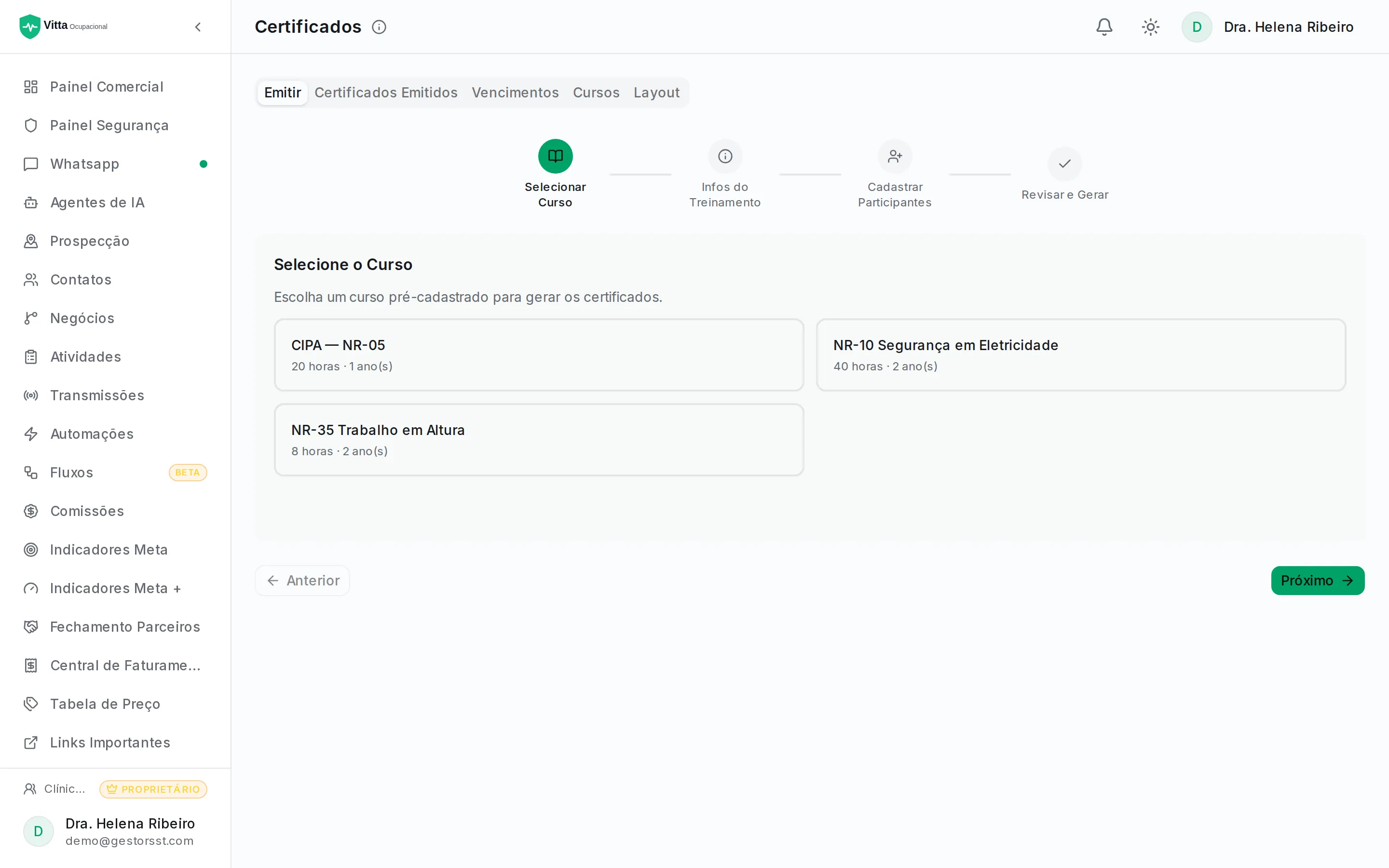Click the Cadastrar Participantes step icon

(x=895, y=156)
